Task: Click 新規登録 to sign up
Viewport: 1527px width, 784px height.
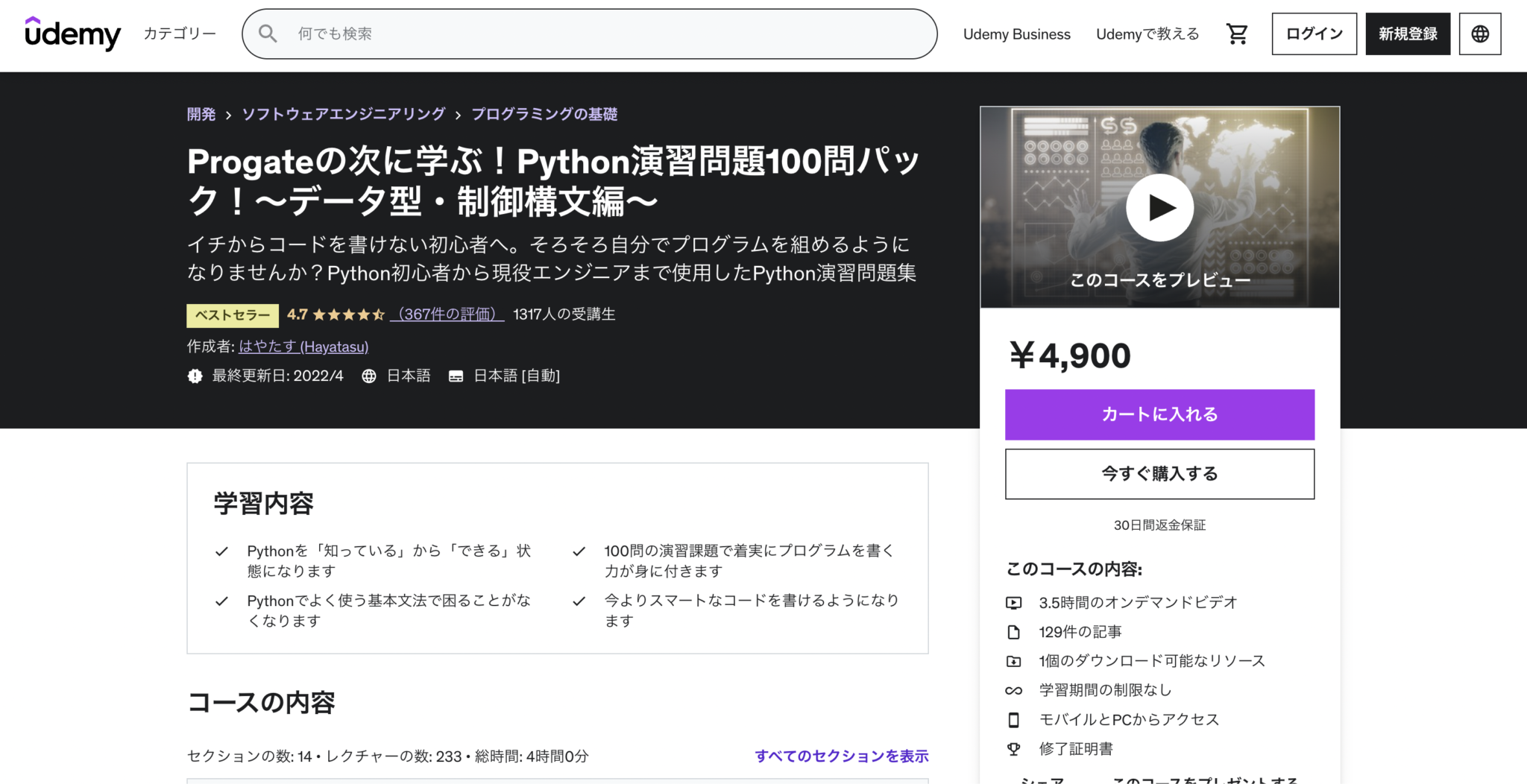Action: (x=1407, y=33)
